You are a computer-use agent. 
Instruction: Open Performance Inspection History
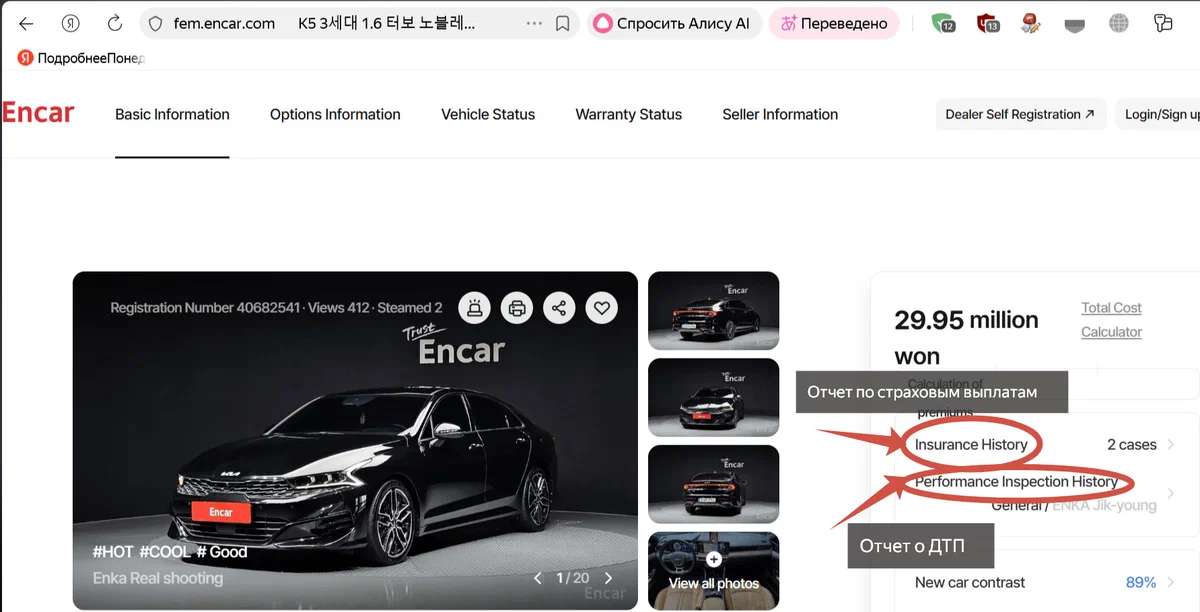(1016, 482)
